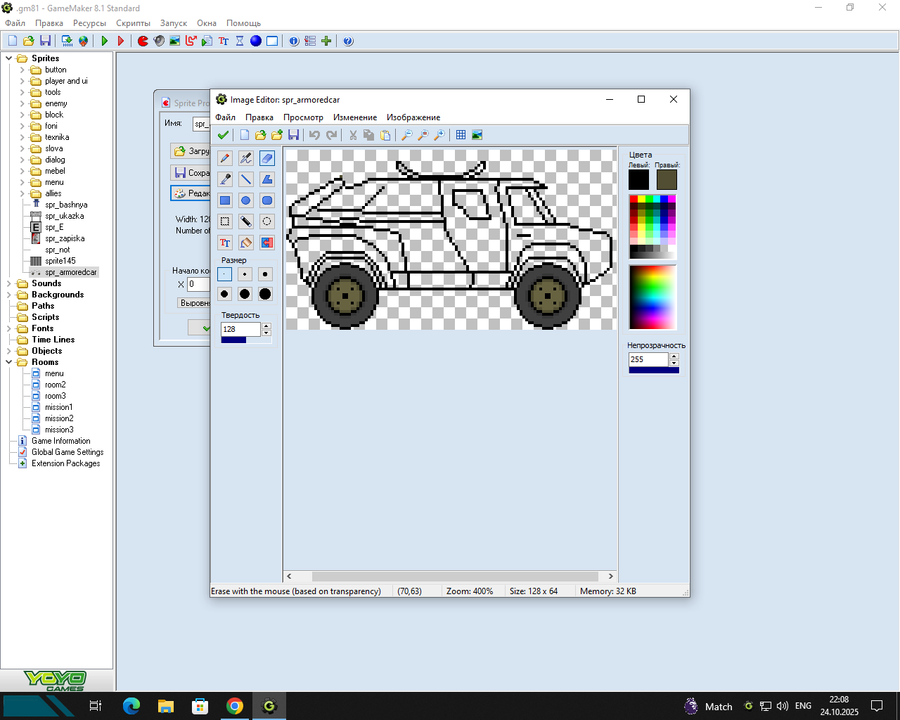Collapse the Sprites folder tree
This screenshot has width=900, height=720.
tap(9, 58)
